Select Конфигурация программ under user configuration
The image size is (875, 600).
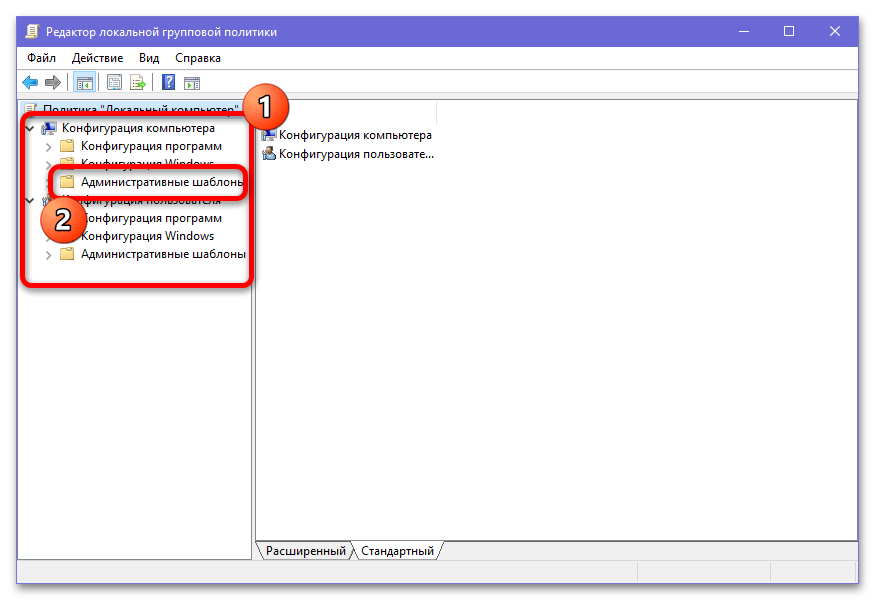point(151,218)
